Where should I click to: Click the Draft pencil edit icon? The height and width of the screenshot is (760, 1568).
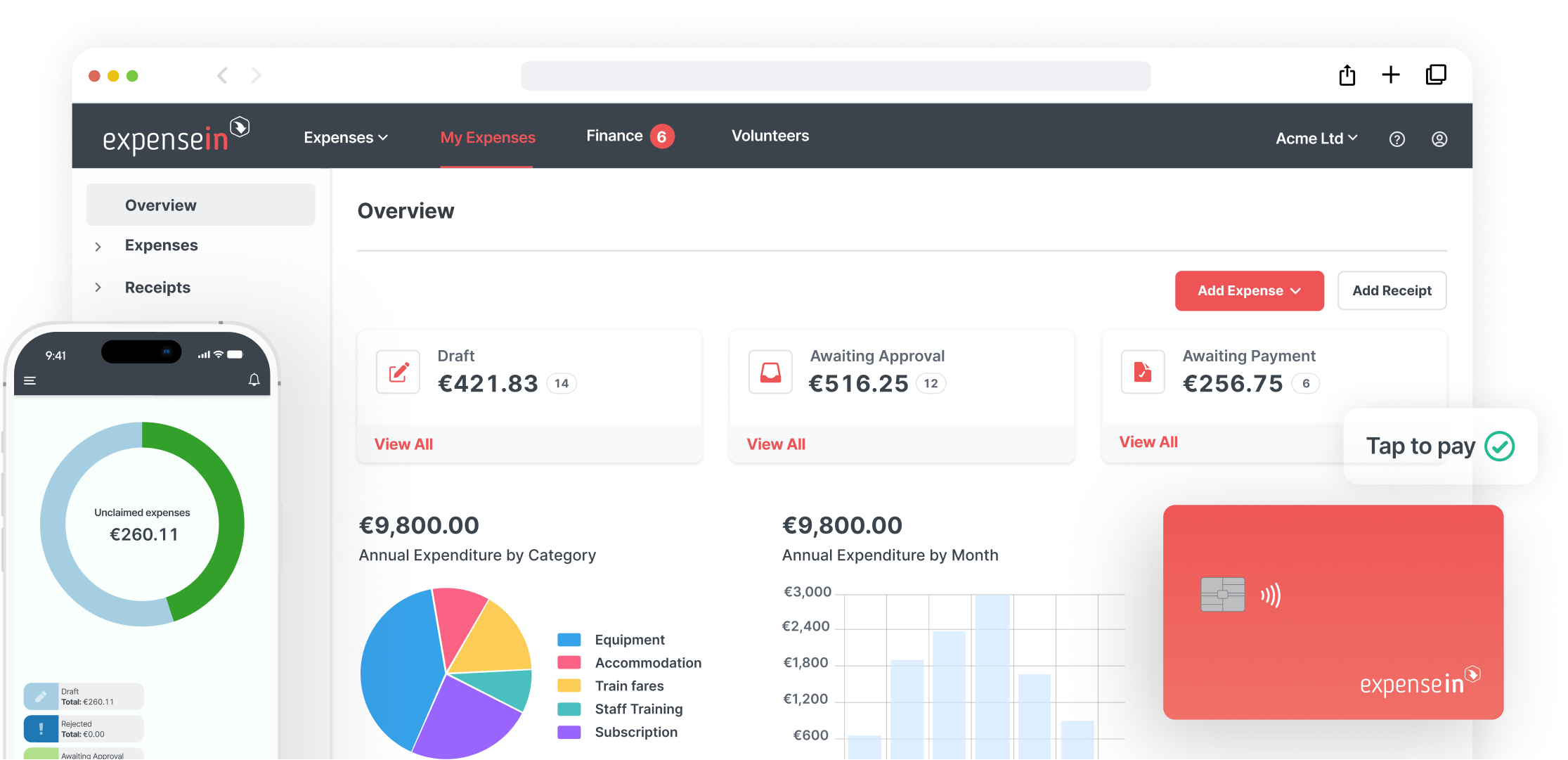pos(398,372)
